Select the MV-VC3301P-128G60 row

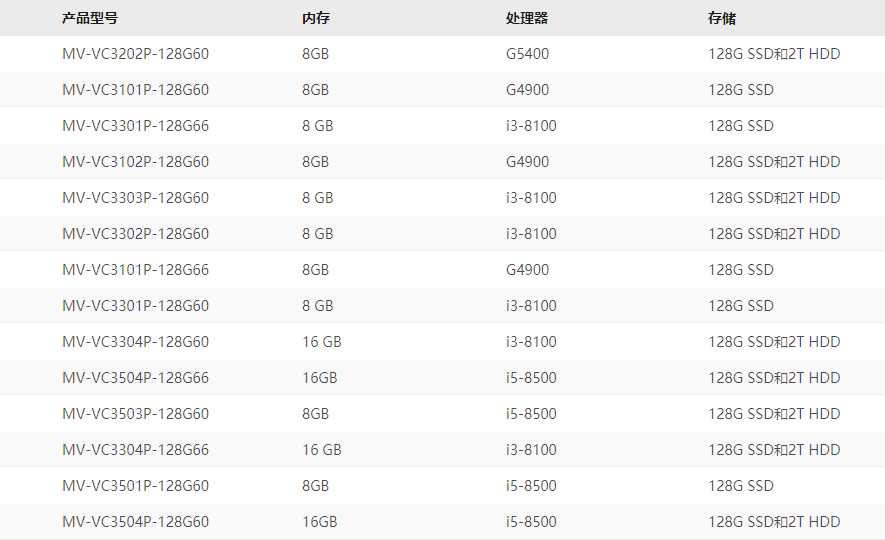click(x=135, y=306)
